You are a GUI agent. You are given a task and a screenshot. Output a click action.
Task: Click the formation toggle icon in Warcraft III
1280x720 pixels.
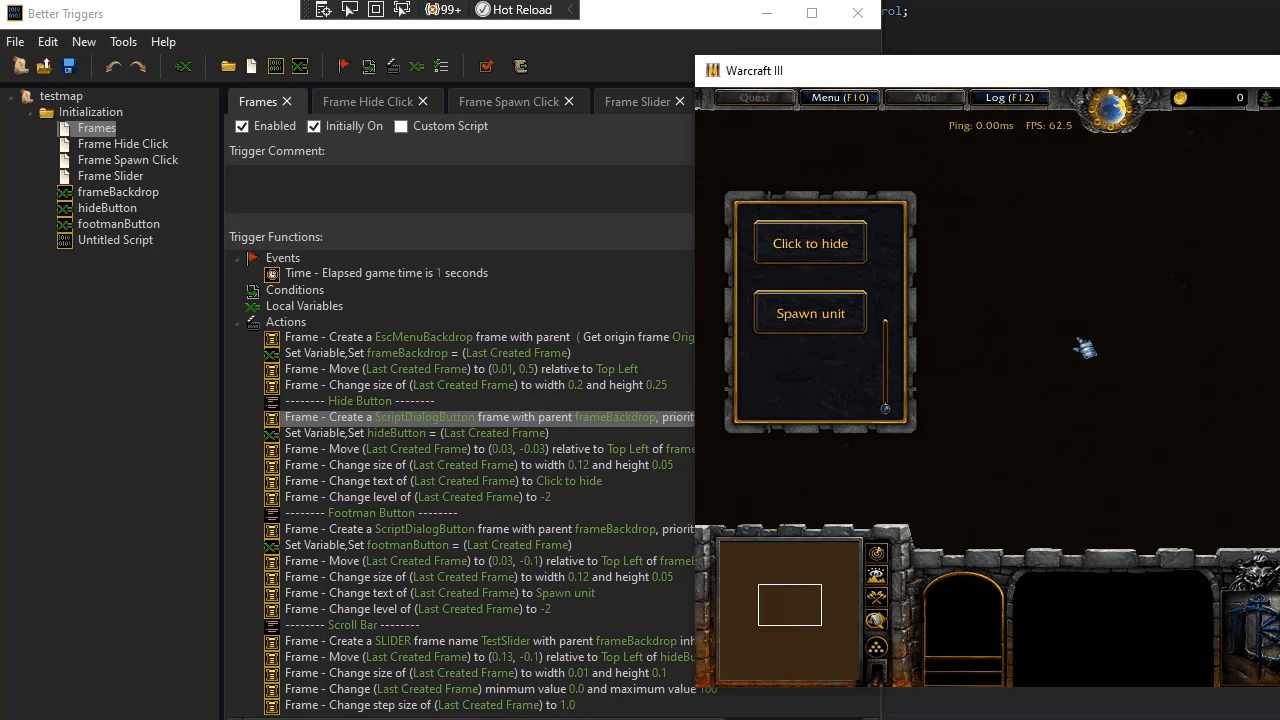click(x=877, y=647)
